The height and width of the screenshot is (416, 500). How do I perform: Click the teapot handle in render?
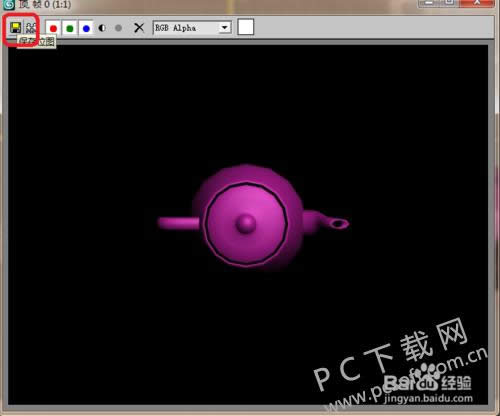(179, 223)
